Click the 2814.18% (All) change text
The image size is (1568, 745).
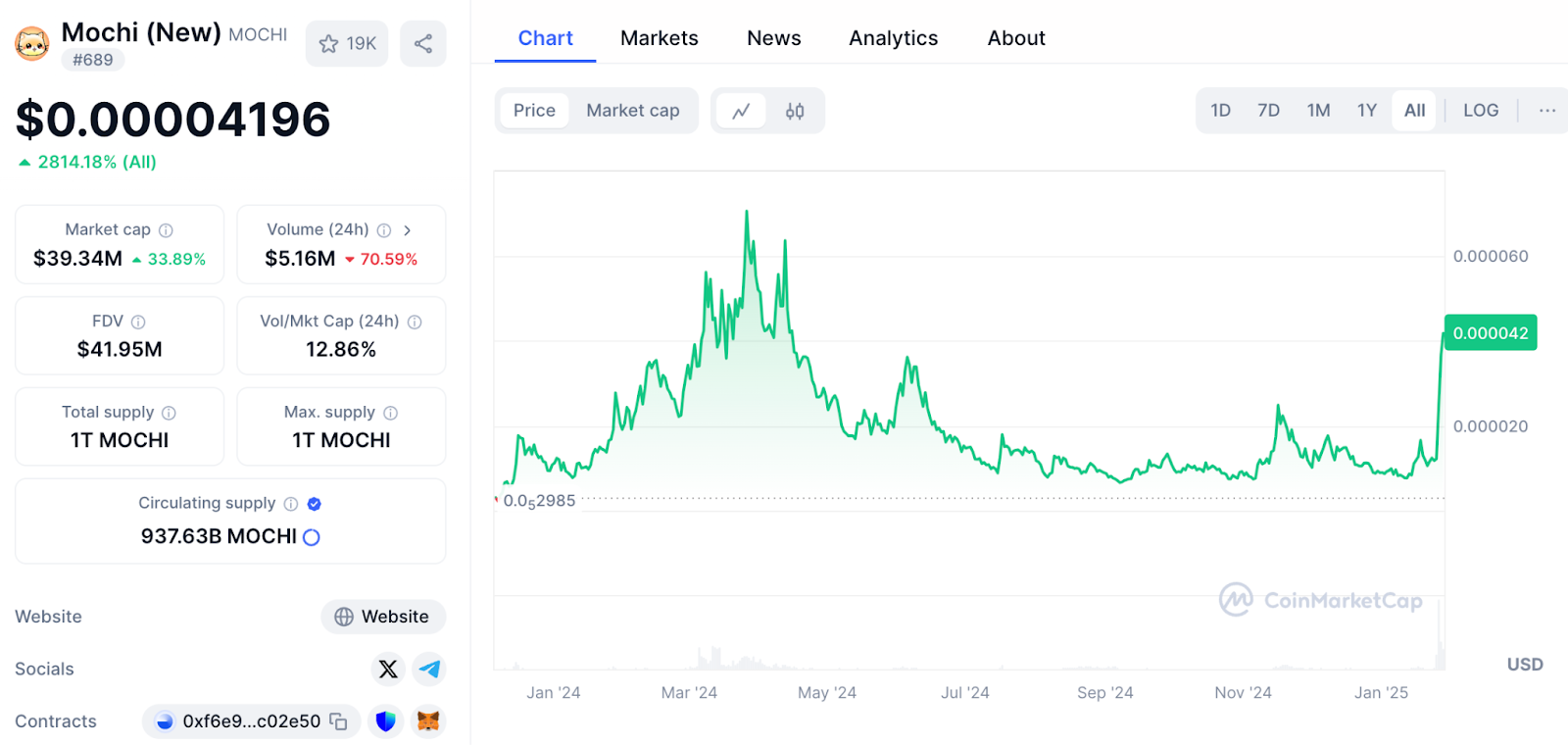pyautogui.click(x=96, y=163)
